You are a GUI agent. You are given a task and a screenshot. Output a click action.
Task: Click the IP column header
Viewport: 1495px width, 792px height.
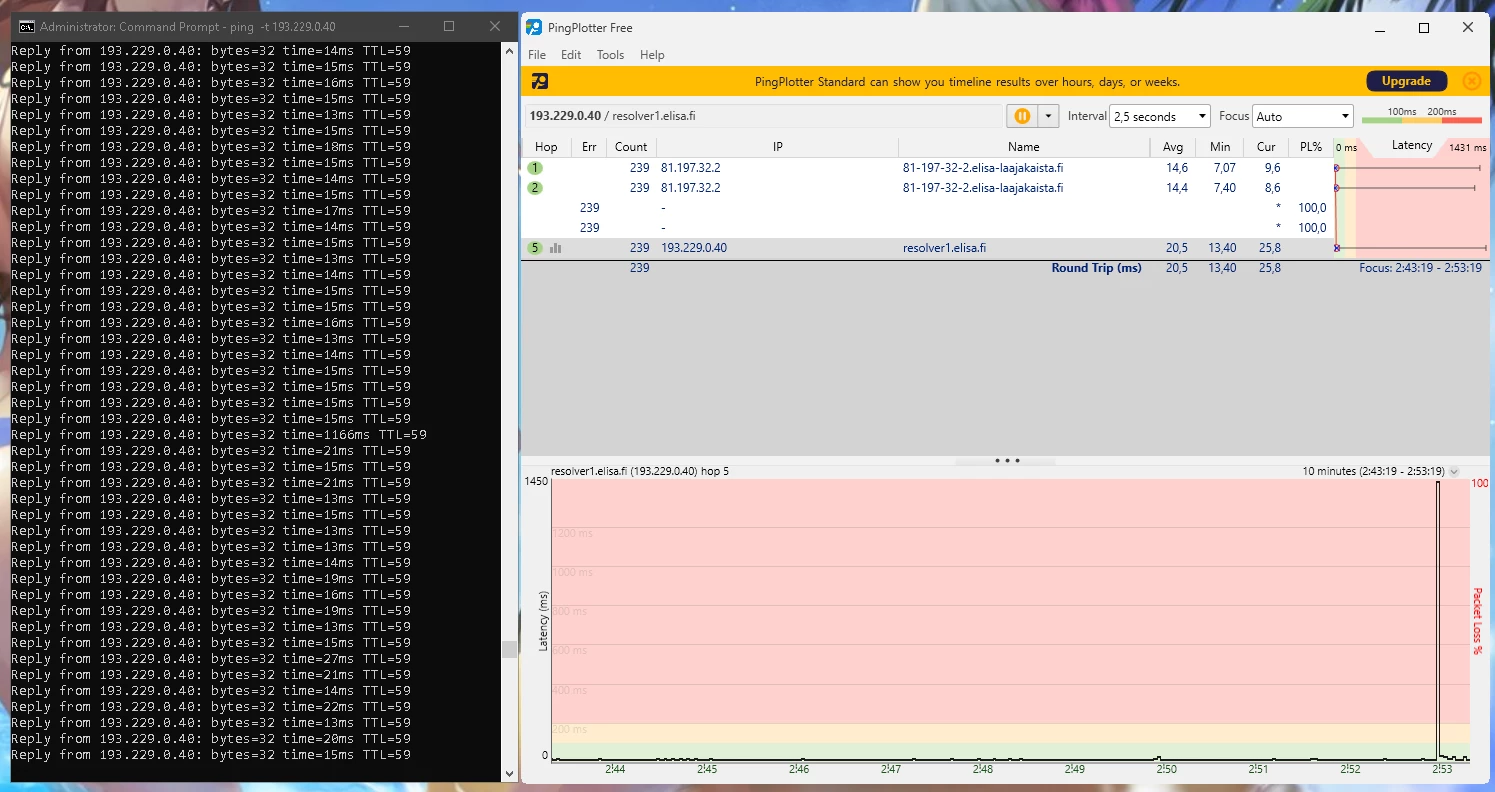tap(777, 147)
